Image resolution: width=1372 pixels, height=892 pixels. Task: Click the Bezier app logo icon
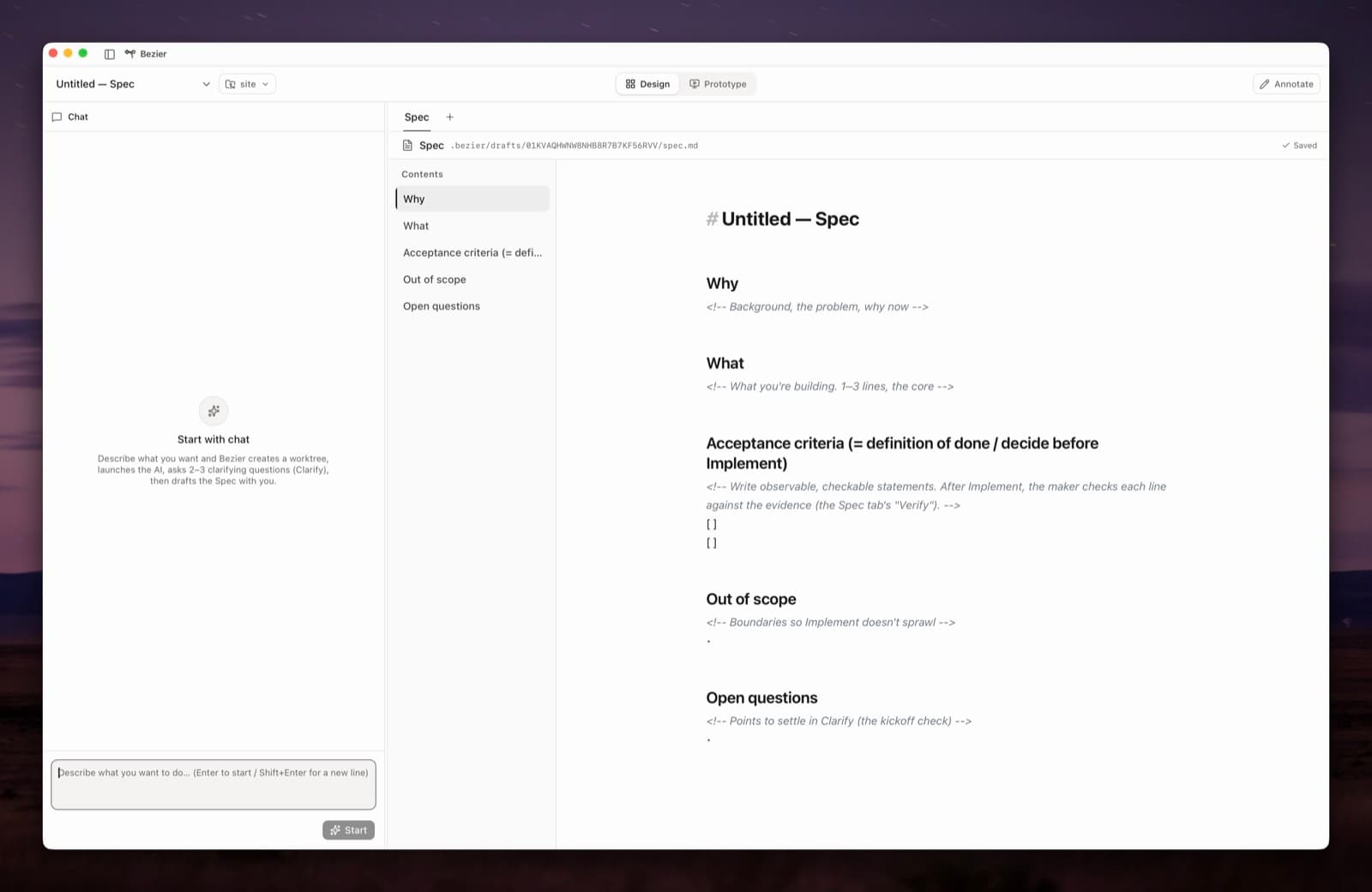pos(130,53)
